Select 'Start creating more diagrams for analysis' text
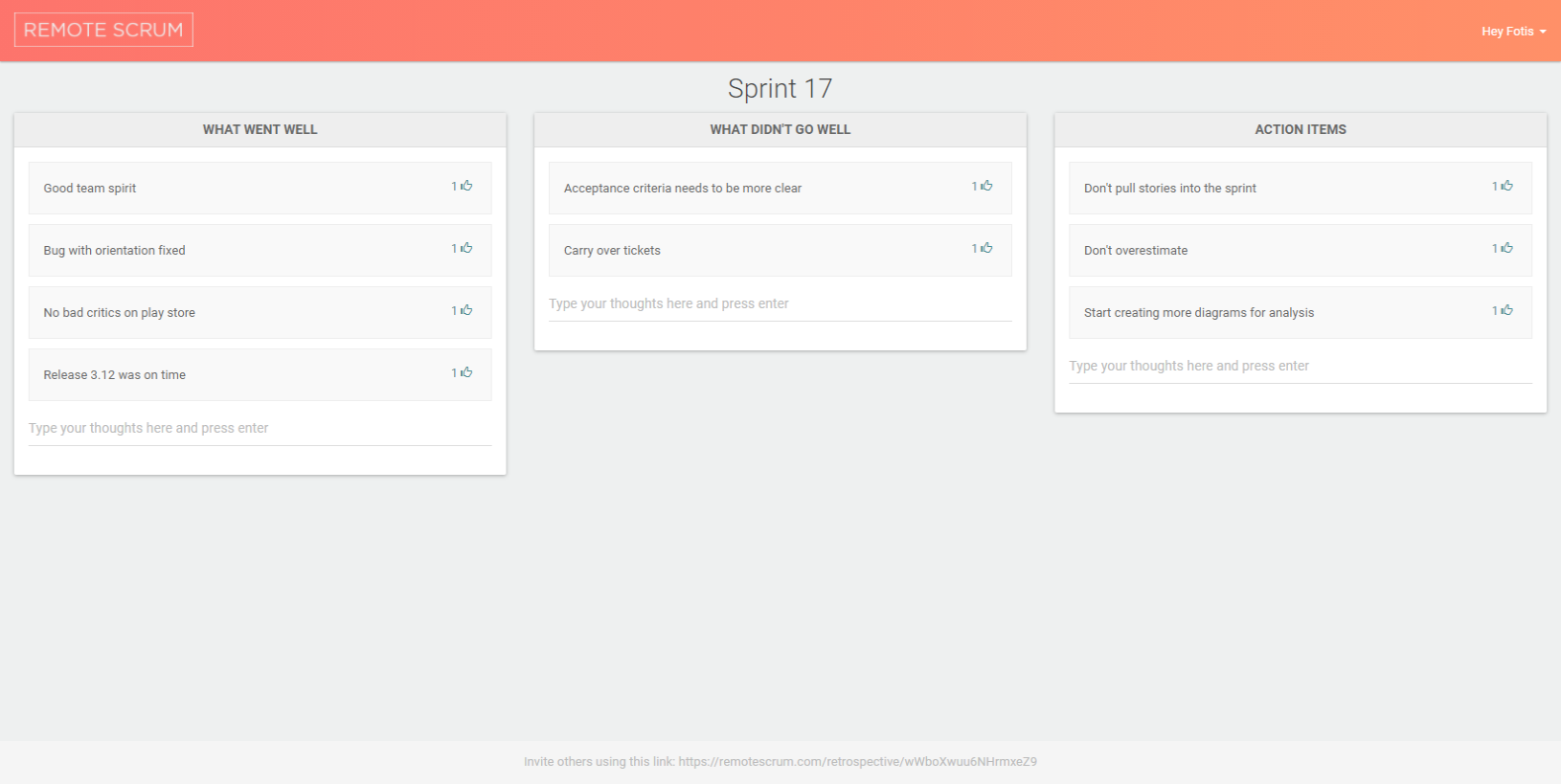This screenshot has height=784, width=1561. point(1199,313)
